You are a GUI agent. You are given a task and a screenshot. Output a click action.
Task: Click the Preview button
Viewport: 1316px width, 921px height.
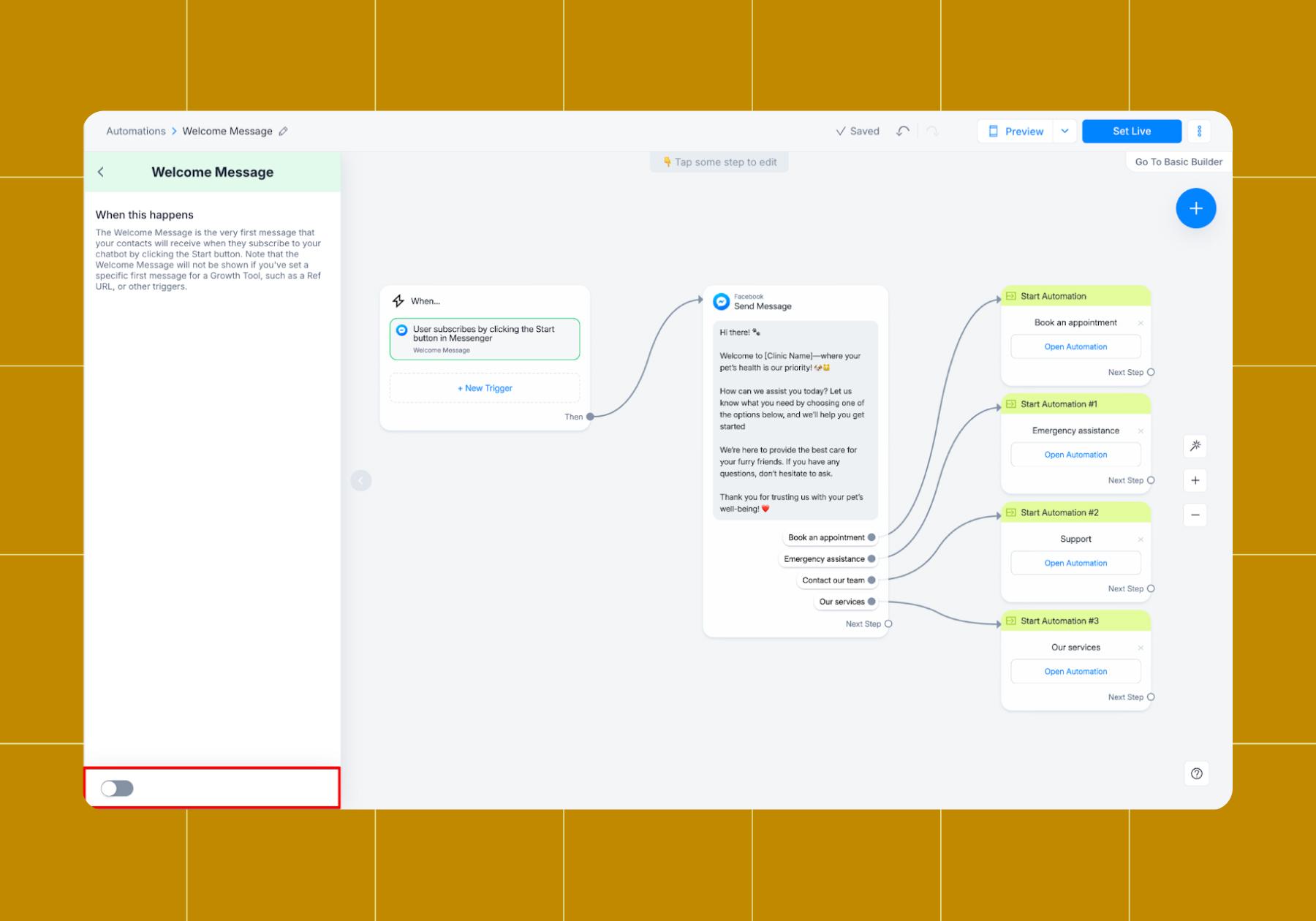tap(1016, 132)
